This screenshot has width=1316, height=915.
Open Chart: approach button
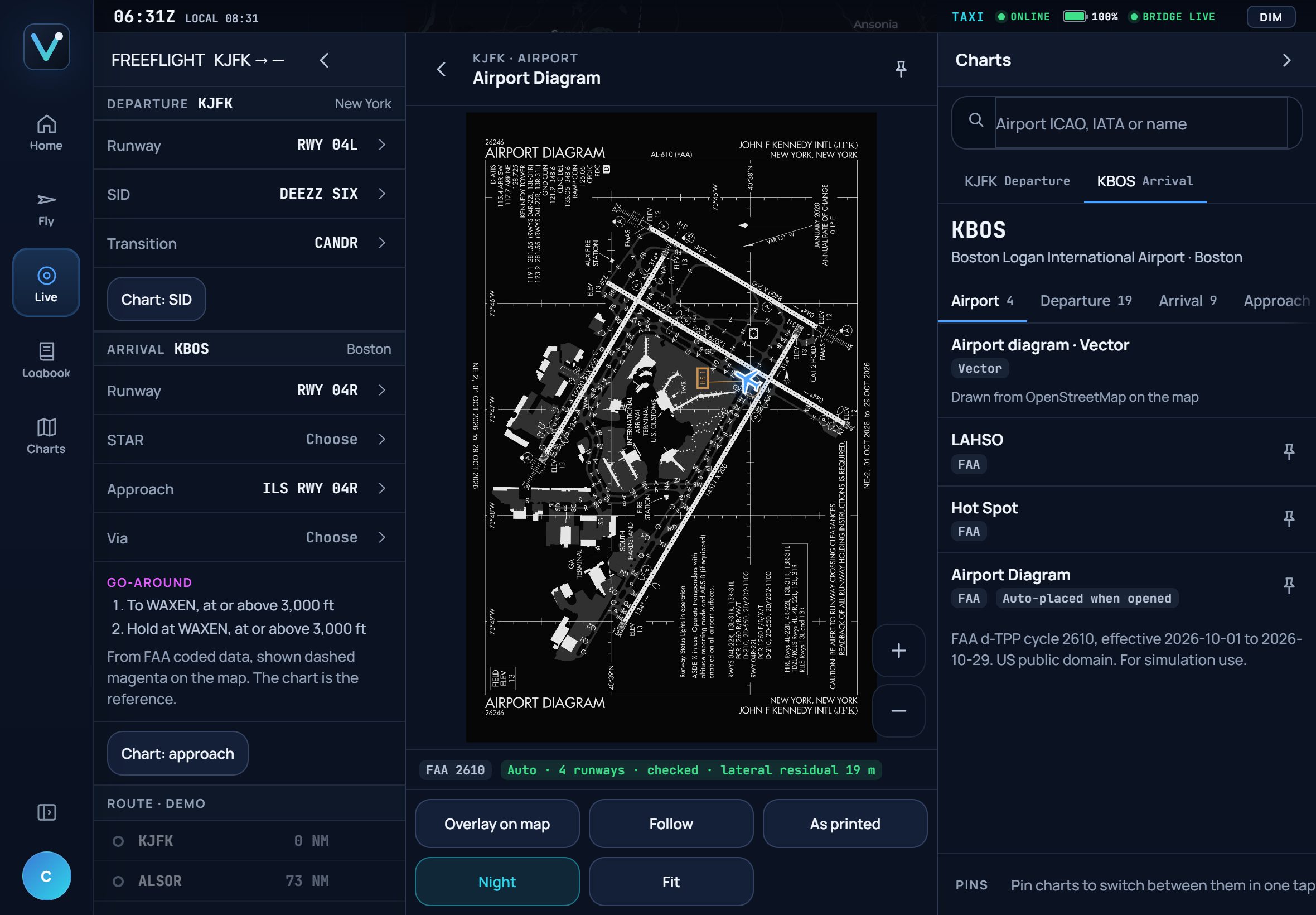click(178, 753)
